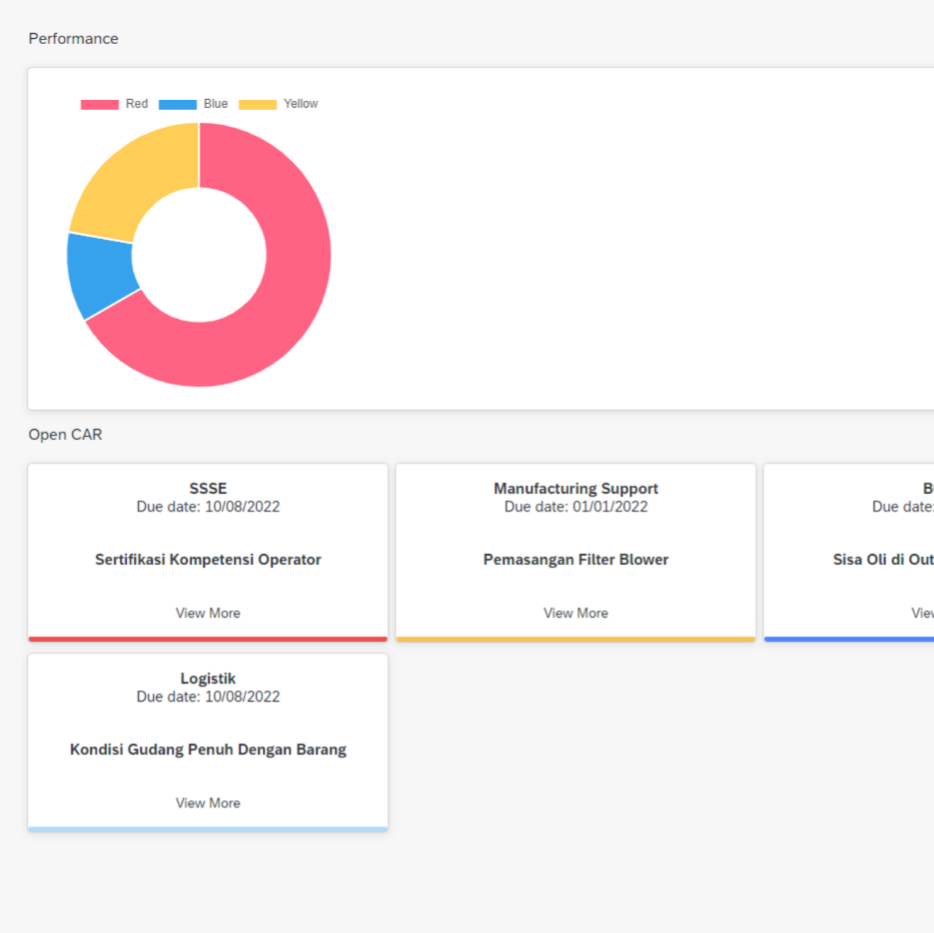
Task: Toggle the Blue legend item
Action: tap(193, 104)
